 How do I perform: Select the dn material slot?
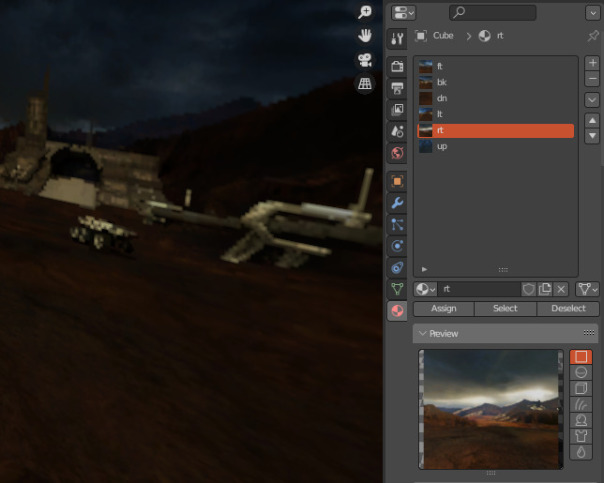click(x=496, y=99)
